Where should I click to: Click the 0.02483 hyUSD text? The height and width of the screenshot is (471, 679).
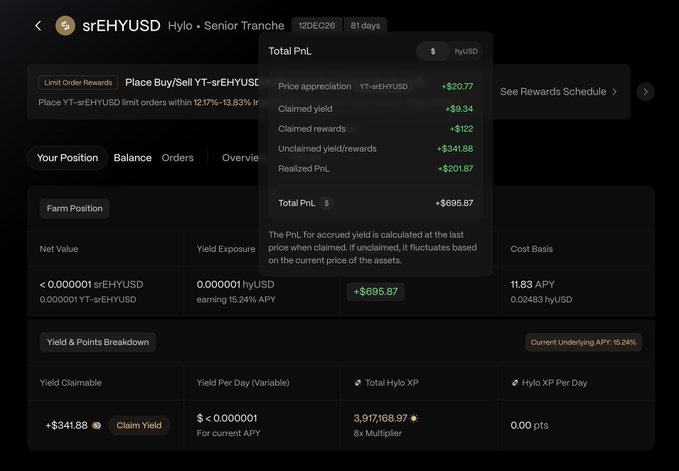541,300
